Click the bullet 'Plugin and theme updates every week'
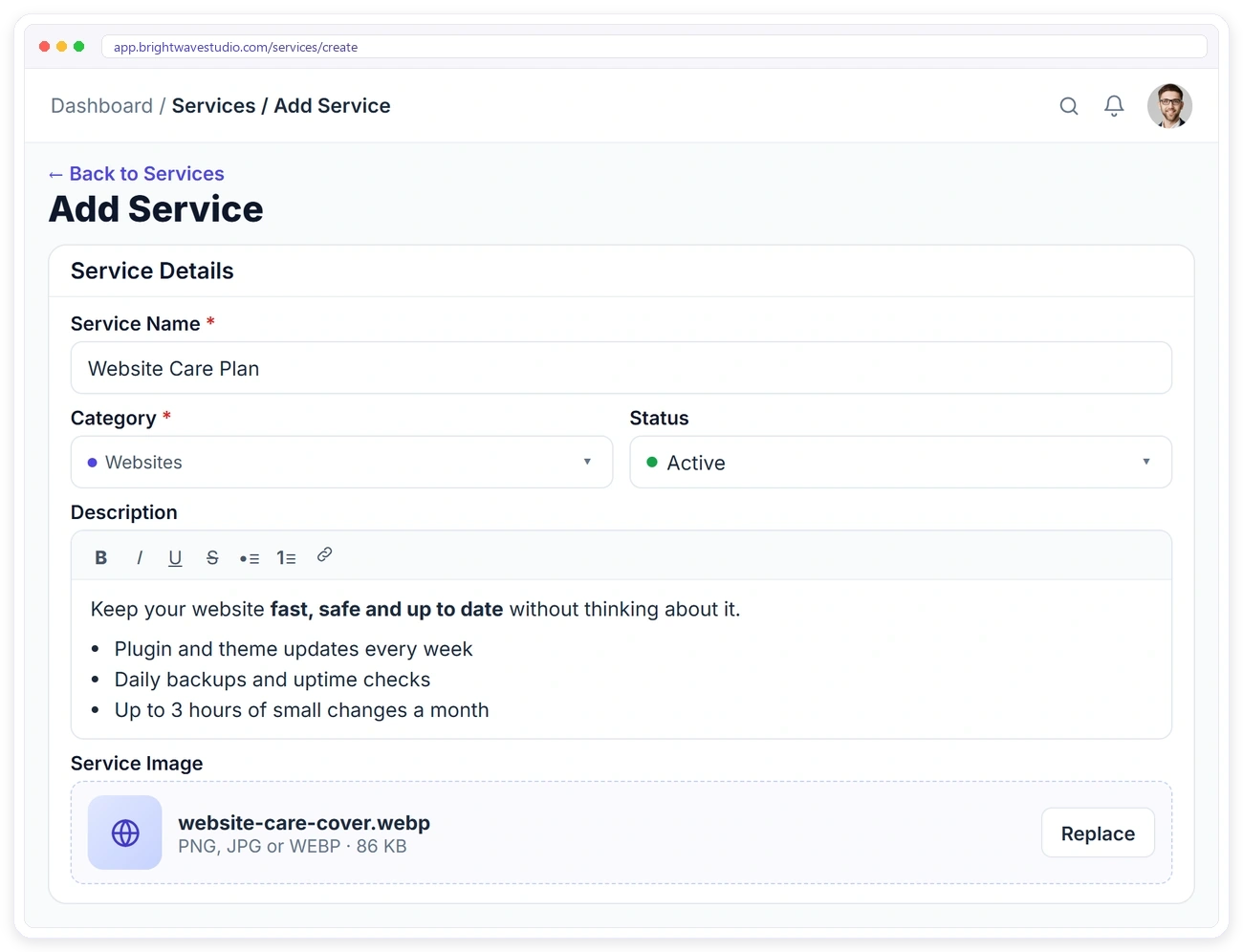 [294, 649]
